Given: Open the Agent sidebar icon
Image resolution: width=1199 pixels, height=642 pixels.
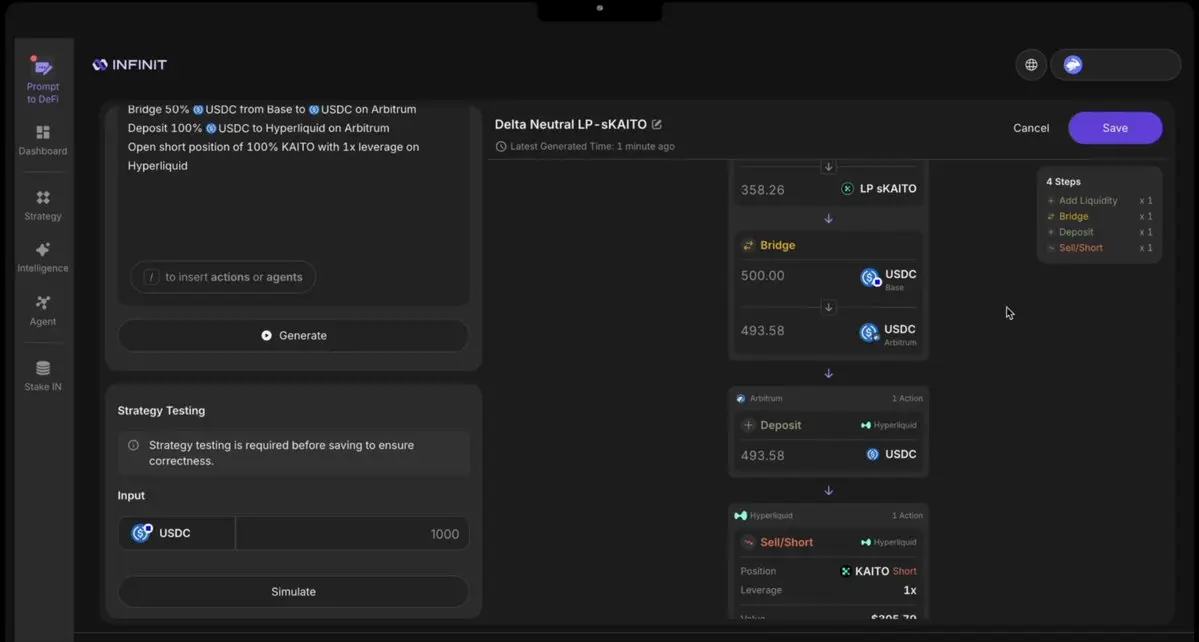Looking at the screenshot, I should 43,303.
